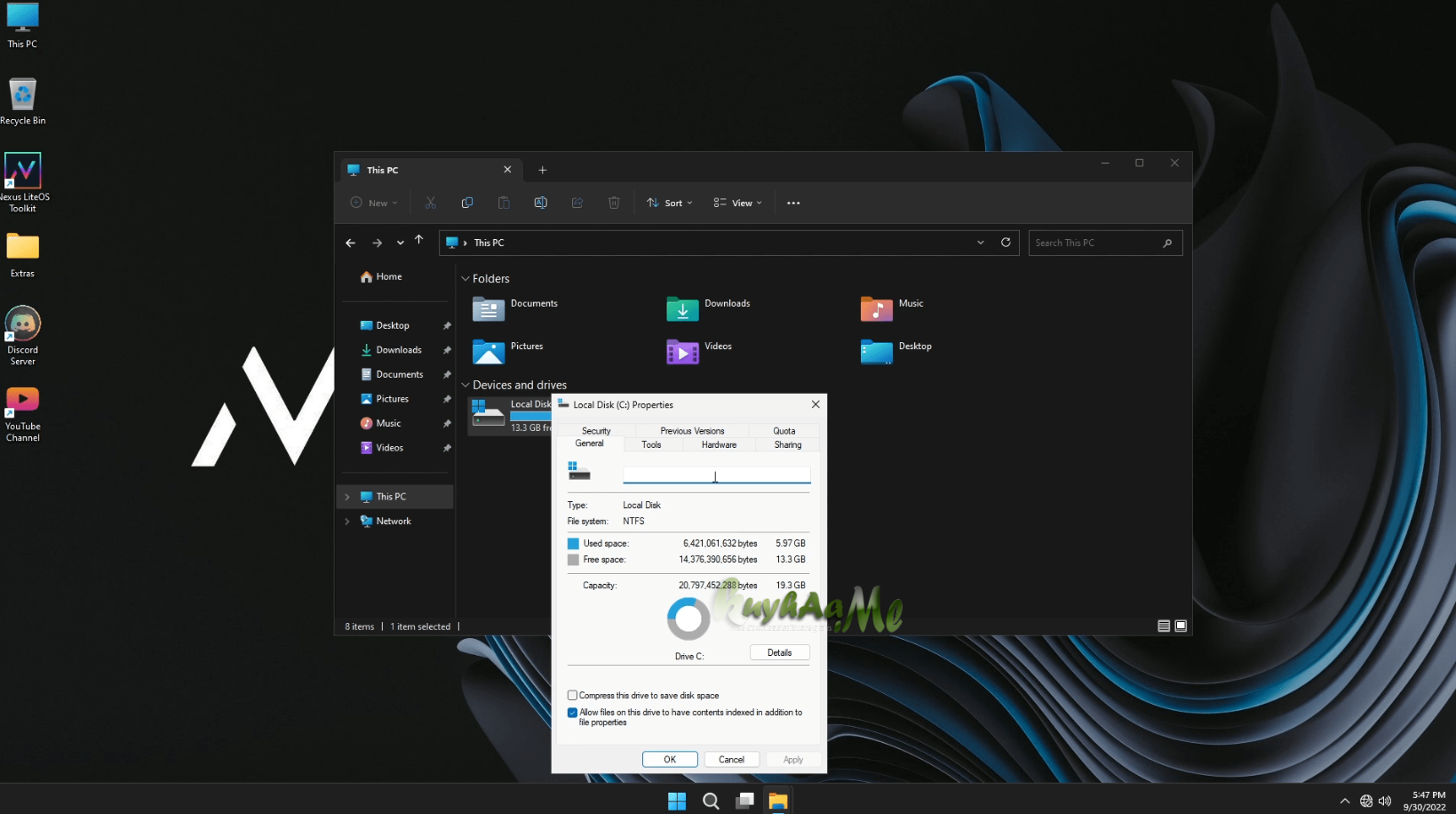This screenshot has height=814, width=1456.
Task: Click the gray Free space color swatch
Action: 573,560
